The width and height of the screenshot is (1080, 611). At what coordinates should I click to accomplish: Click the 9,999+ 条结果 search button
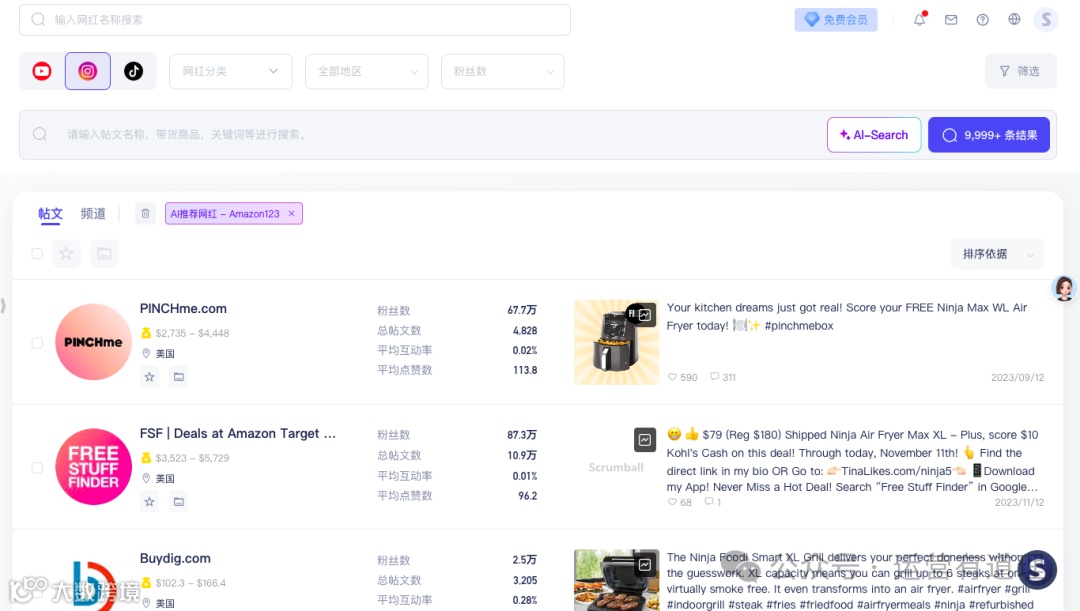coord(989,135)
